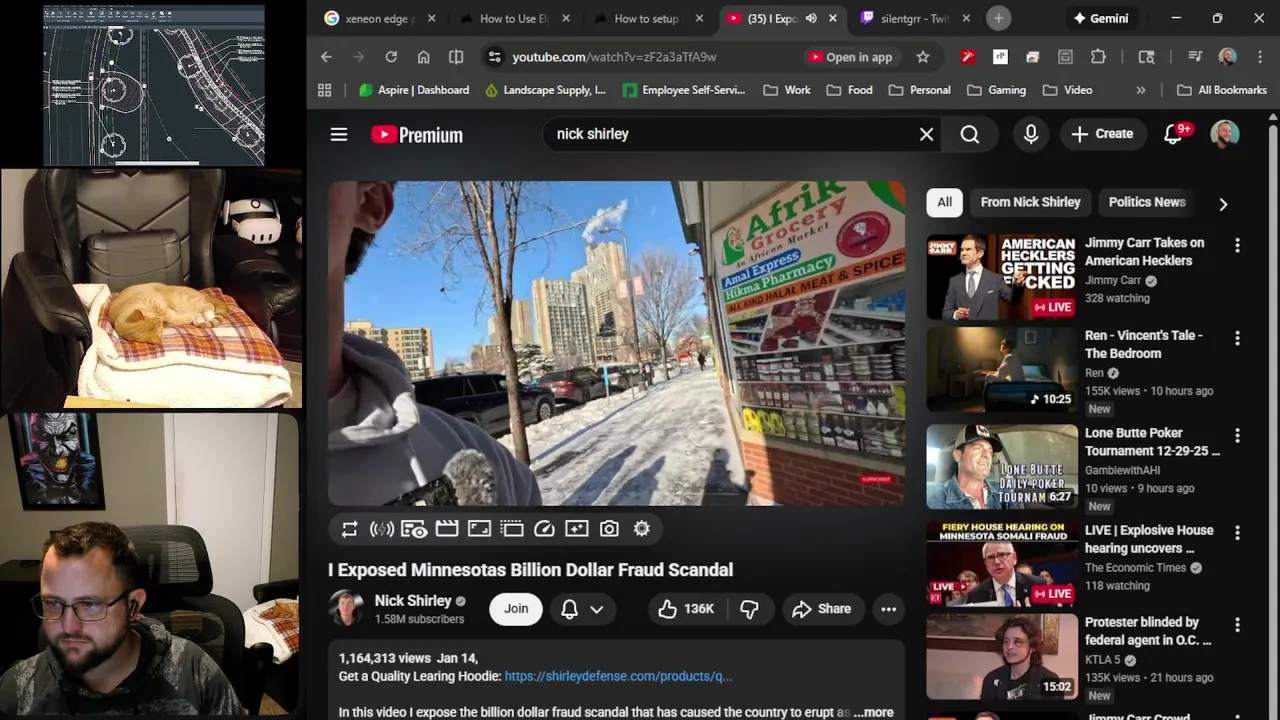Open options for Ren Vincent's Tale video
Image resolution: width=1280 pixels, height=720 pixels.
[x=1237, y=339]
